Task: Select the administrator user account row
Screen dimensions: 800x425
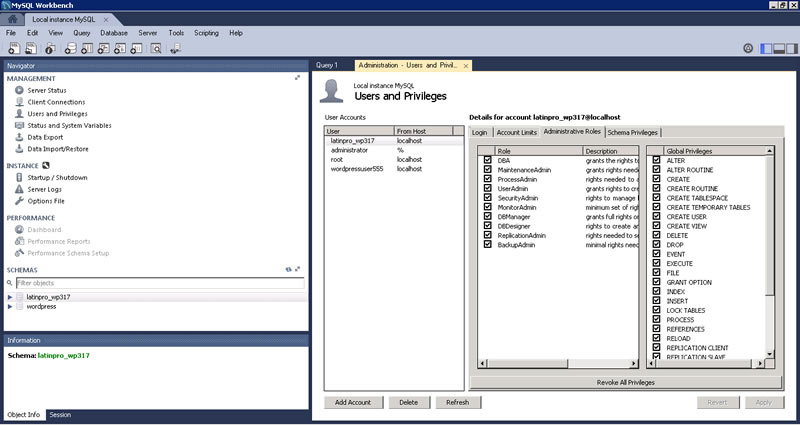Action: (x=394, y=150)
